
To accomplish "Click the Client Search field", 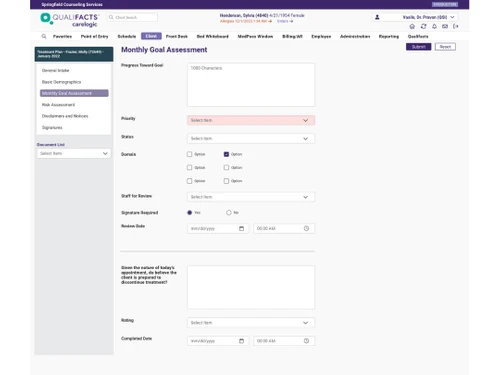I will click(x=132, y=17).
